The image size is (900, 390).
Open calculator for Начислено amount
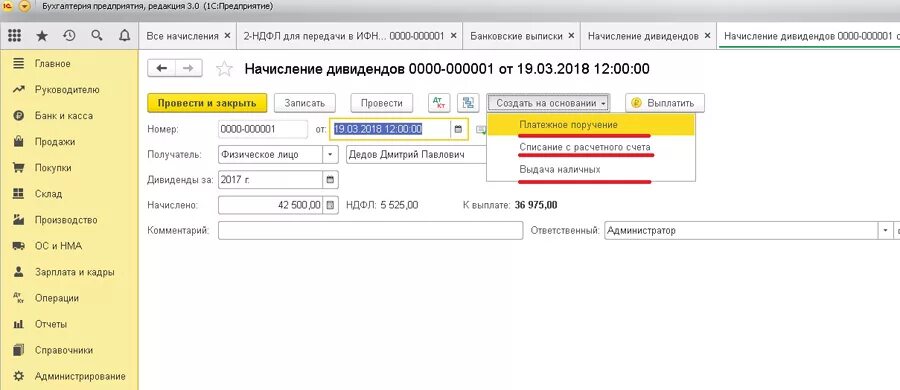(330, 205)
